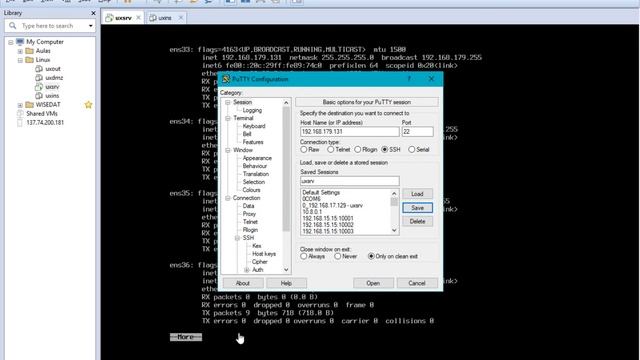Select the Rlogin connection type radio

tap(358, 150)
